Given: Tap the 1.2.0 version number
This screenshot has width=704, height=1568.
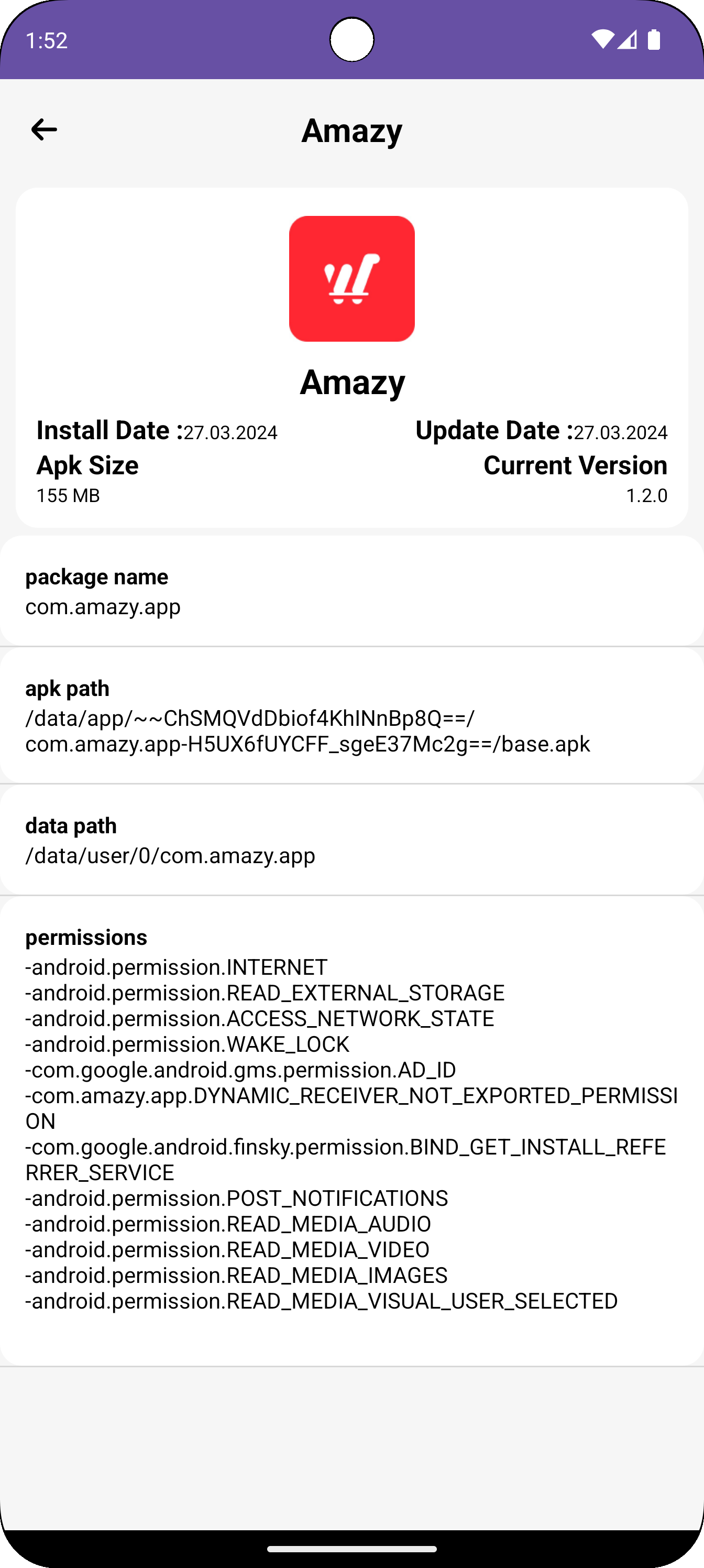Looking at the screenshot, I should coord(646,495).
